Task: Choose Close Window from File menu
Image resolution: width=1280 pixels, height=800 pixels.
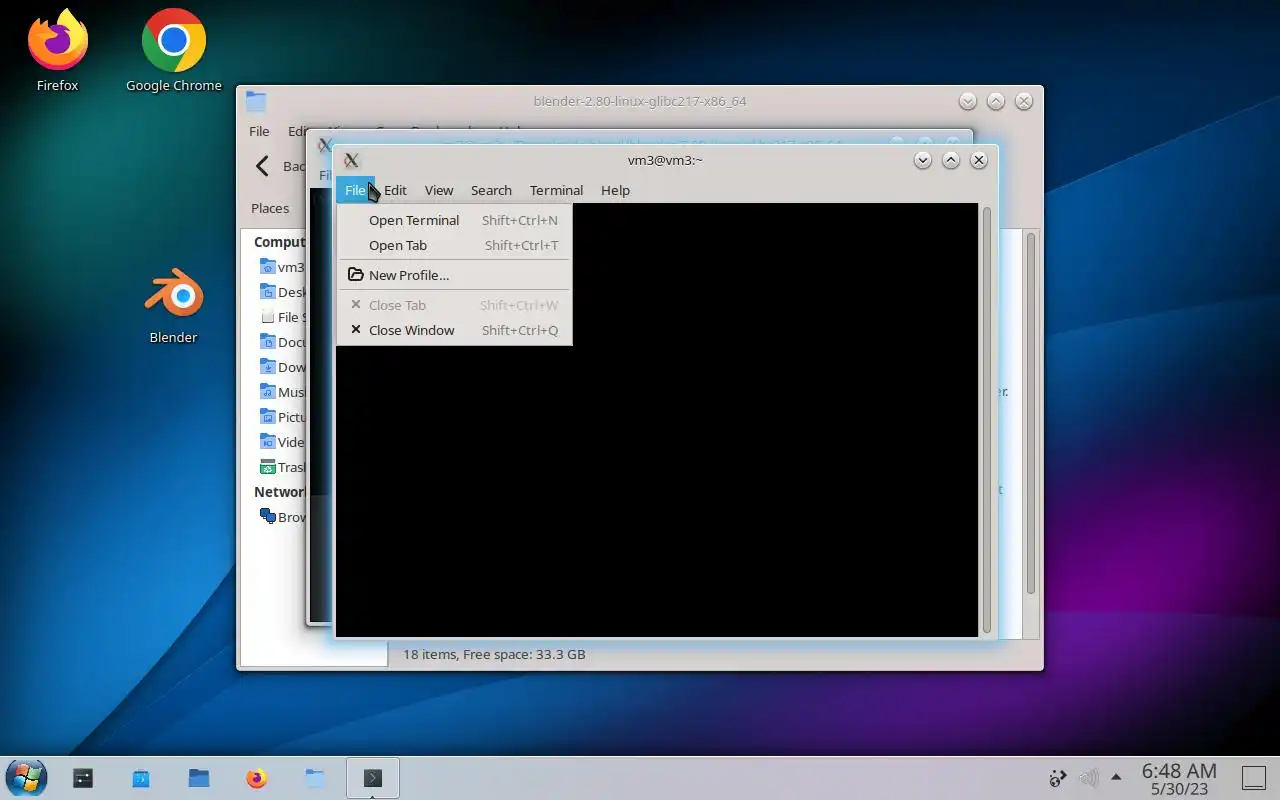Action: click(x=455, y=330)
